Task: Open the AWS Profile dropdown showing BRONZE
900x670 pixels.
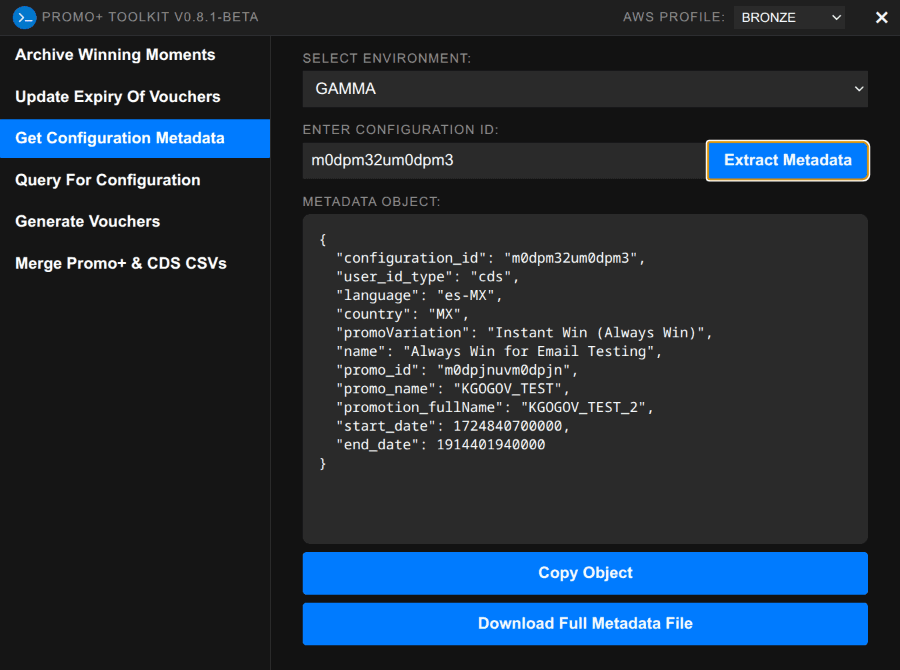Action: coord(789,17)
